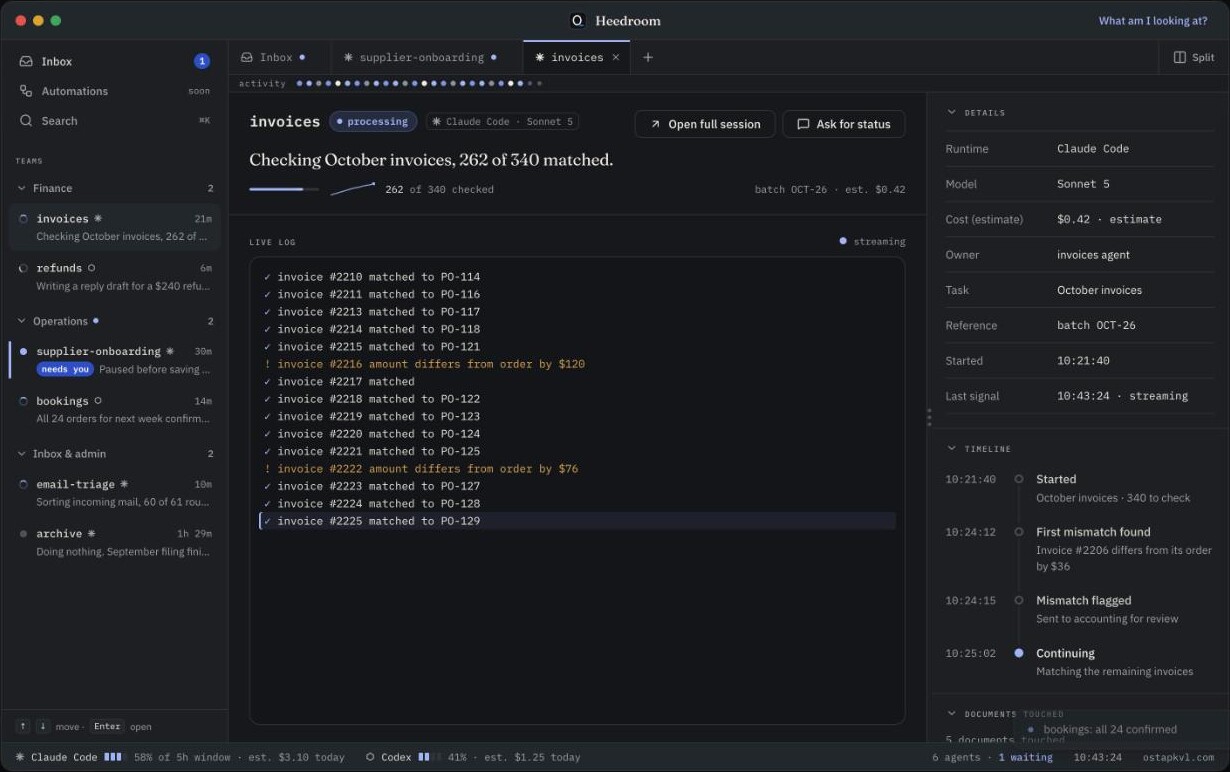Collapse the Finance team group

point(22,188)
